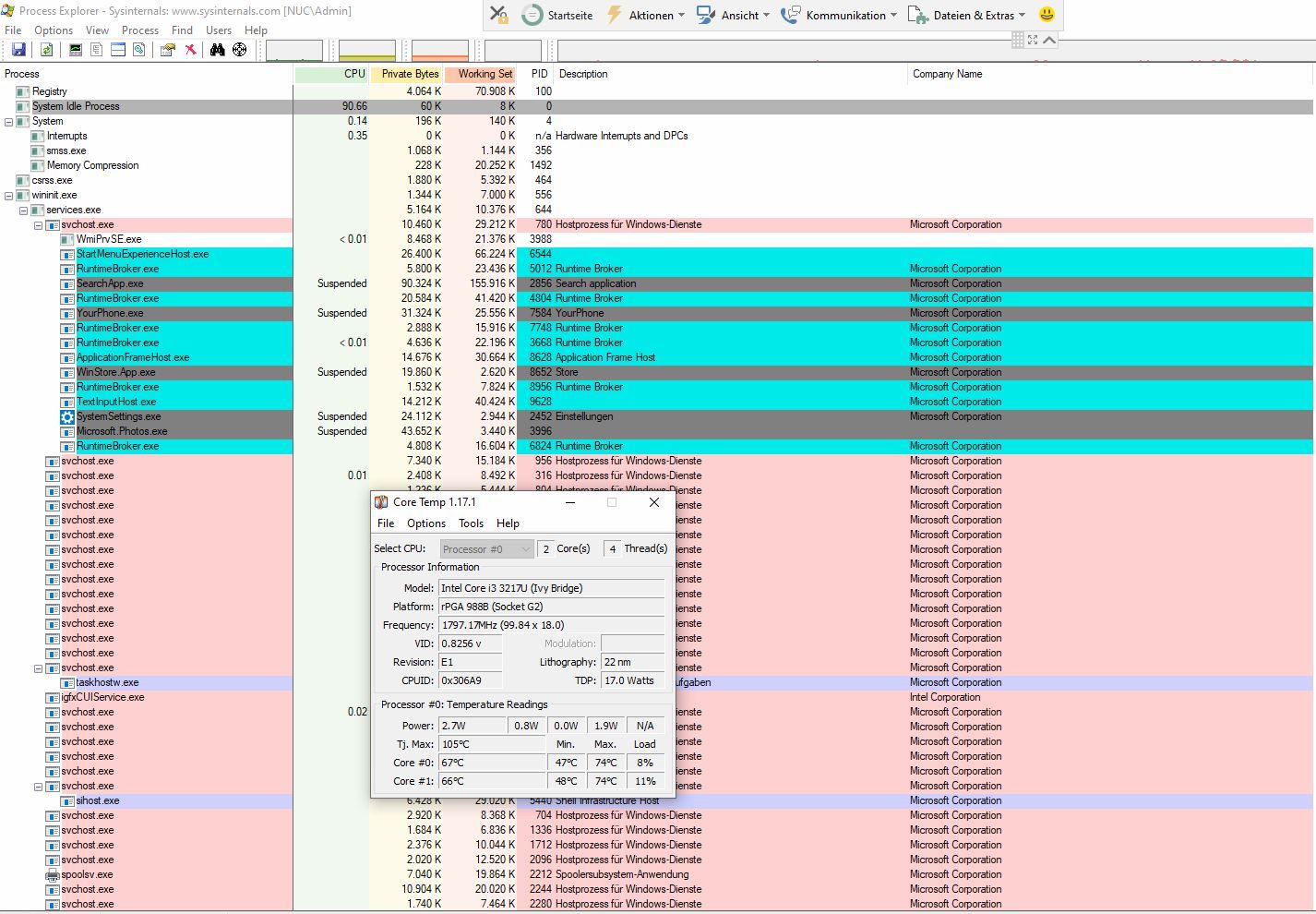Sort by the CPU column header
Screen dimensions: 1316x914
coord(331,74)
